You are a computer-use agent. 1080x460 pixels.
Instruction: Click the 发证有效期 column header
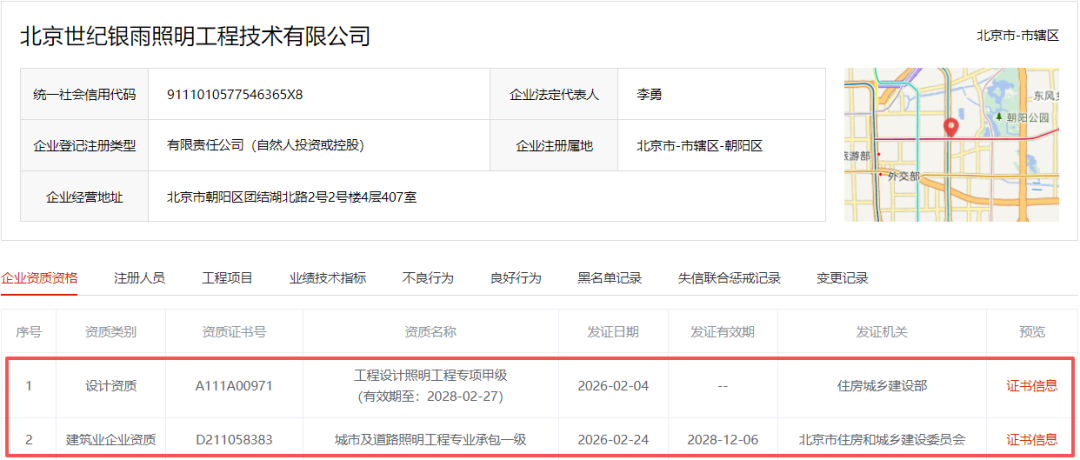pyautogui.click(x=723, y=332)
